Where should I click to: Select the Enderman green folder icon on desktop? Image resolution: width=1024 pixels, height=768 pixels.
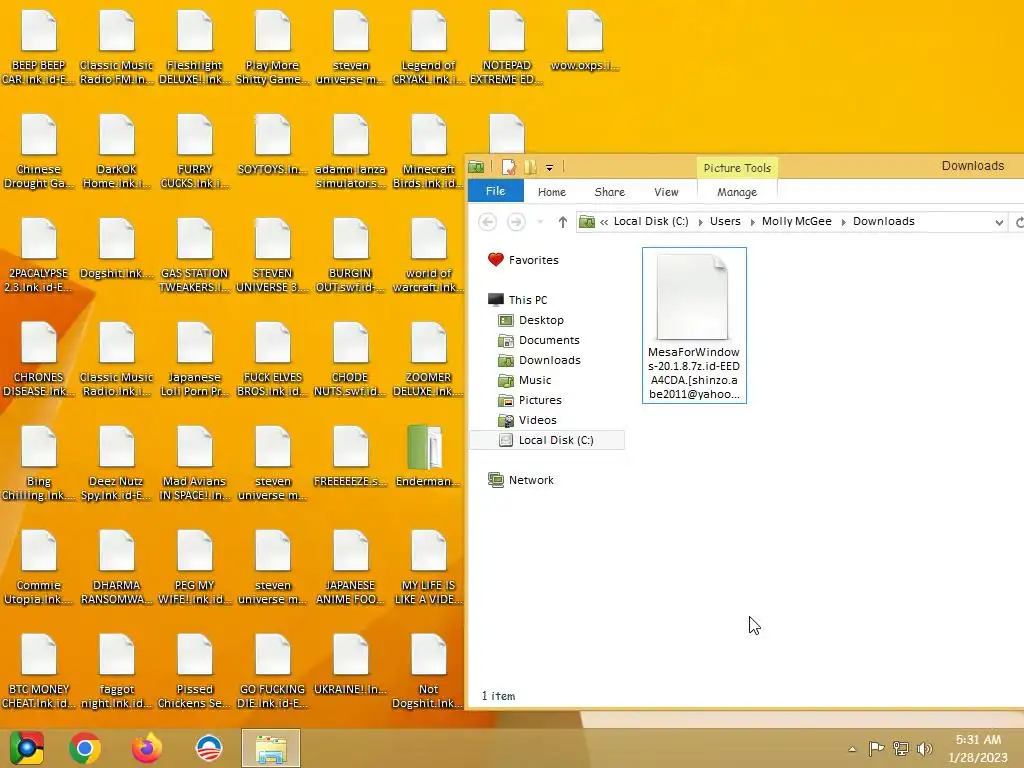click(428, 456)
